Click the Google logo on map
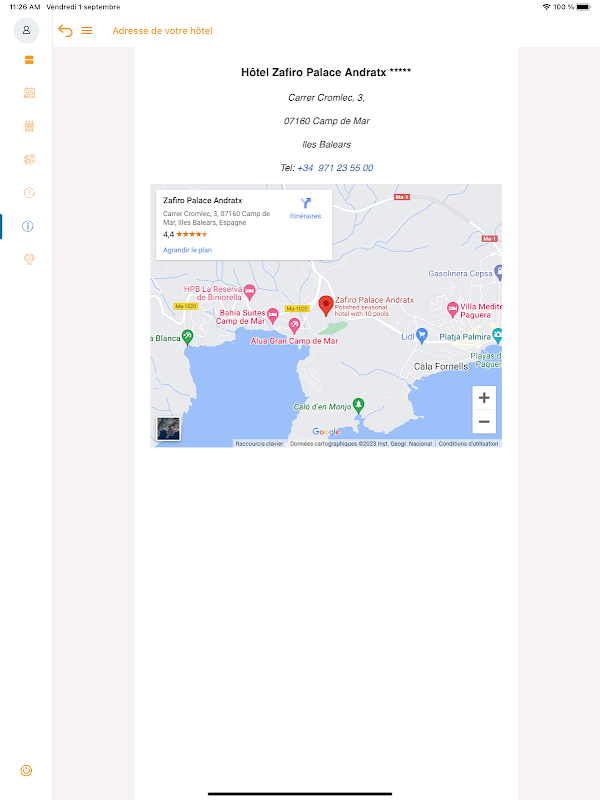 click(x=326, y=432)
